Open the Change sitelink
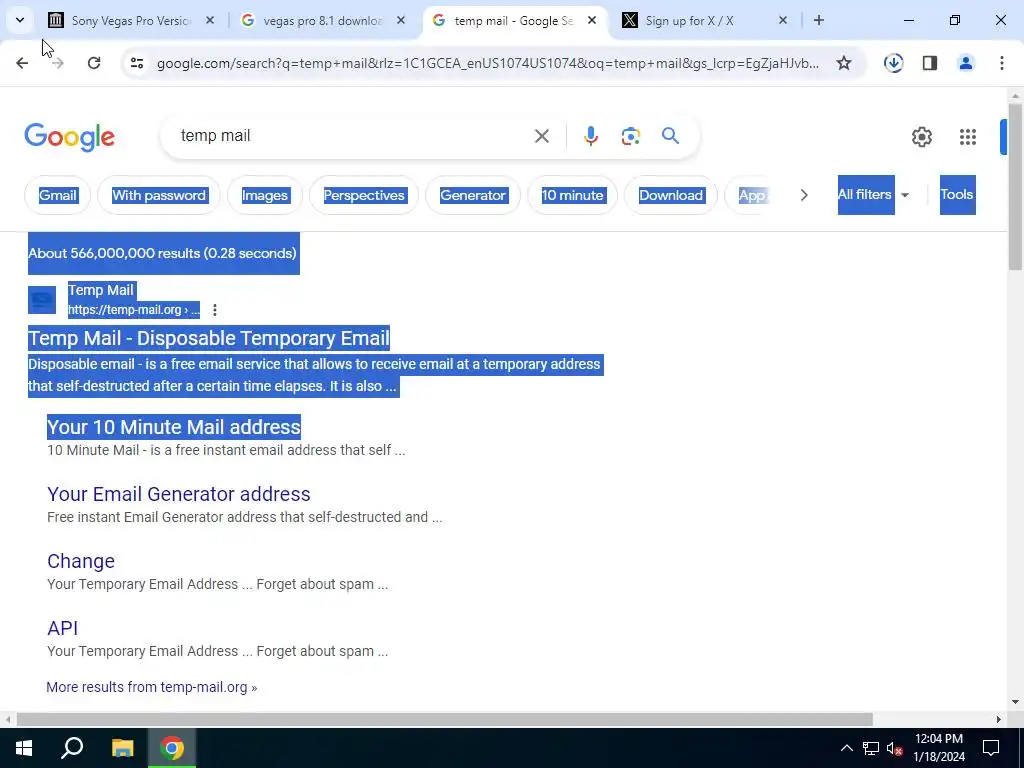This screenshot has height=768, width=1024. pos(81,561)
